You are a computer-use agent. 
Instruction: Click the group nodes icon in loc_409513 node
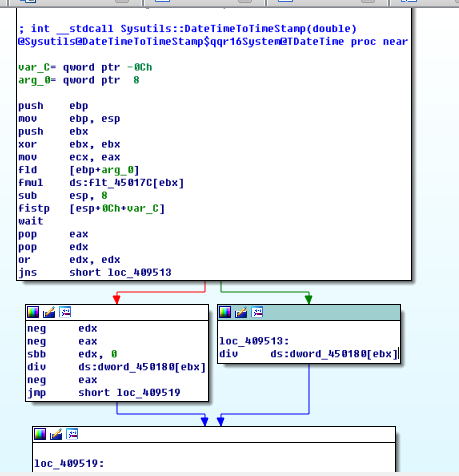click(x=257, y=312)
